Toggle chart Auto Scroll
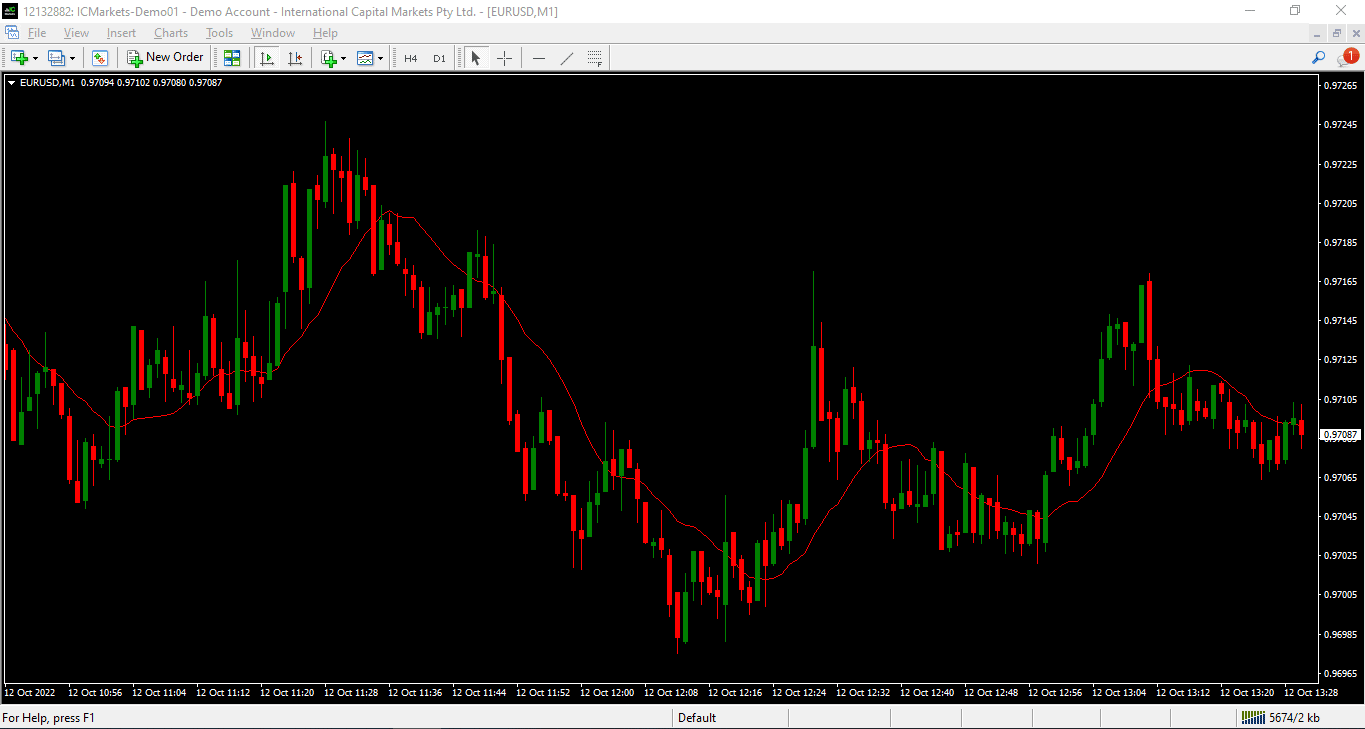Viewport: 1365px width, 729px height. coord(267,58)
